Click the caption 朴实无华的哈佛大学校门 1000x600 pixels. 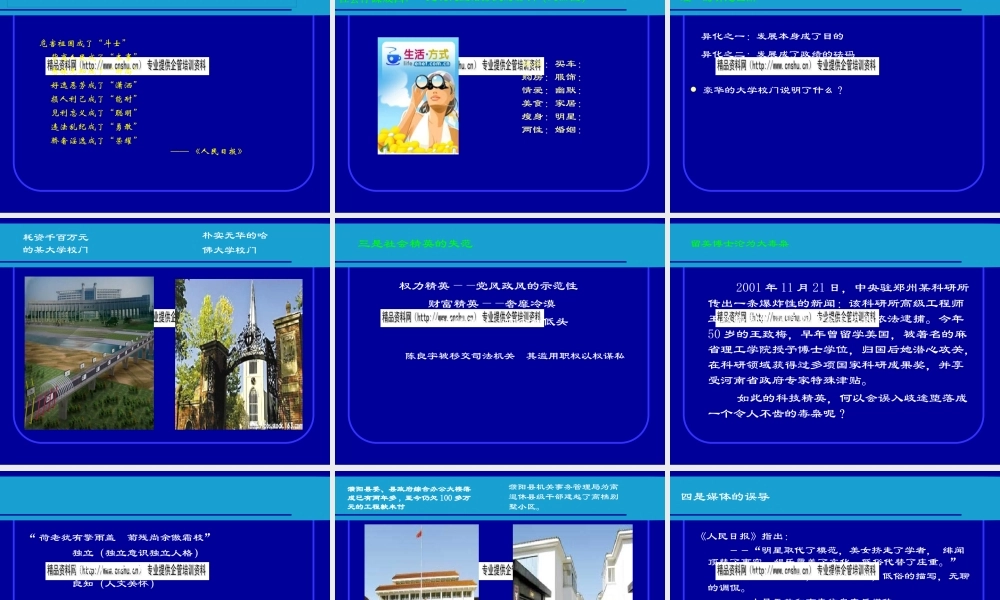(235, 242)
